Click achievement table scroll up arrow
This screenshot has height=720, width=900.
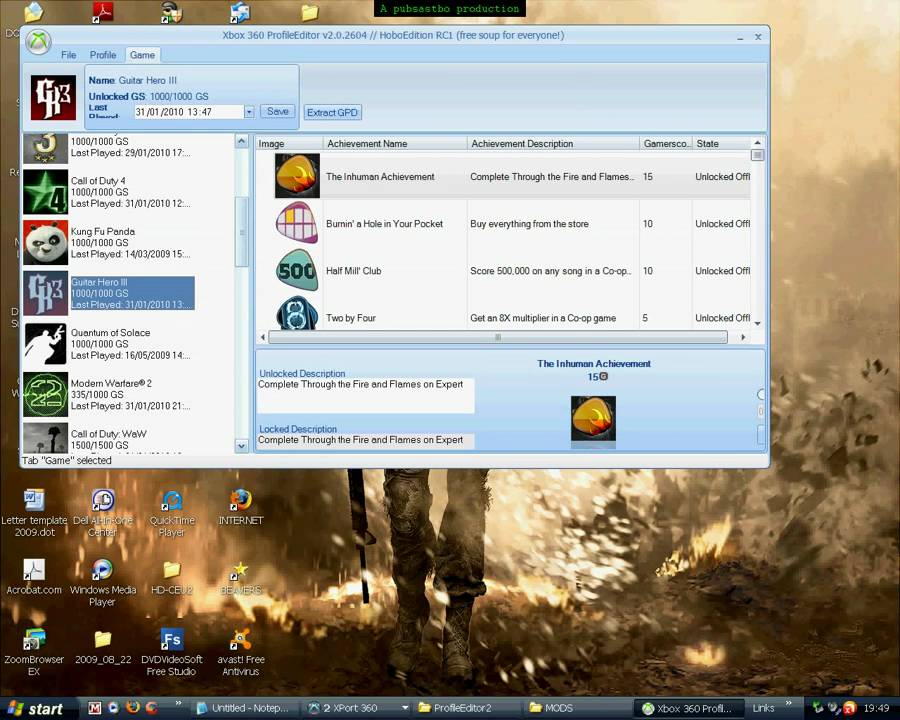pos(758,143)
